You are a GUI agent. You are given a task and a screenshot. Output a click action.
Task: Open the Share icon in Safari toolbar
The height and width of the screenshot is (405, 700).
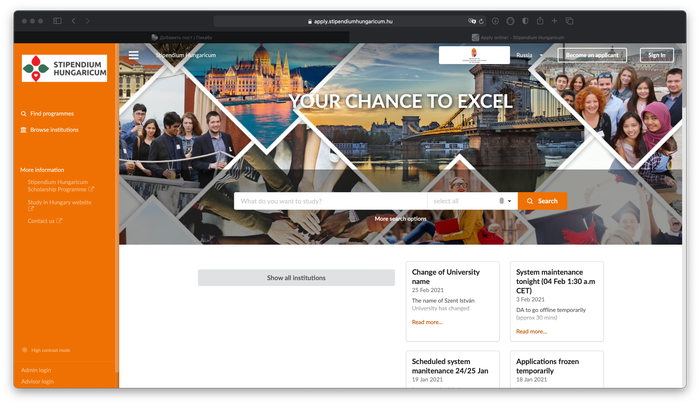point(540,21)
